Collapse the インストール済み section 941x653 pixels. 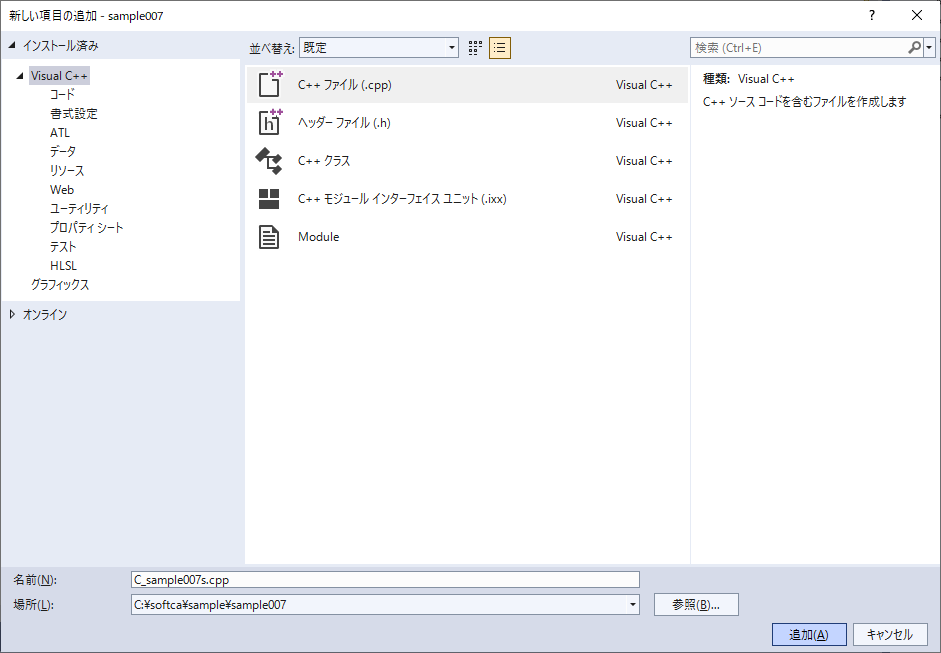[13, 46]
